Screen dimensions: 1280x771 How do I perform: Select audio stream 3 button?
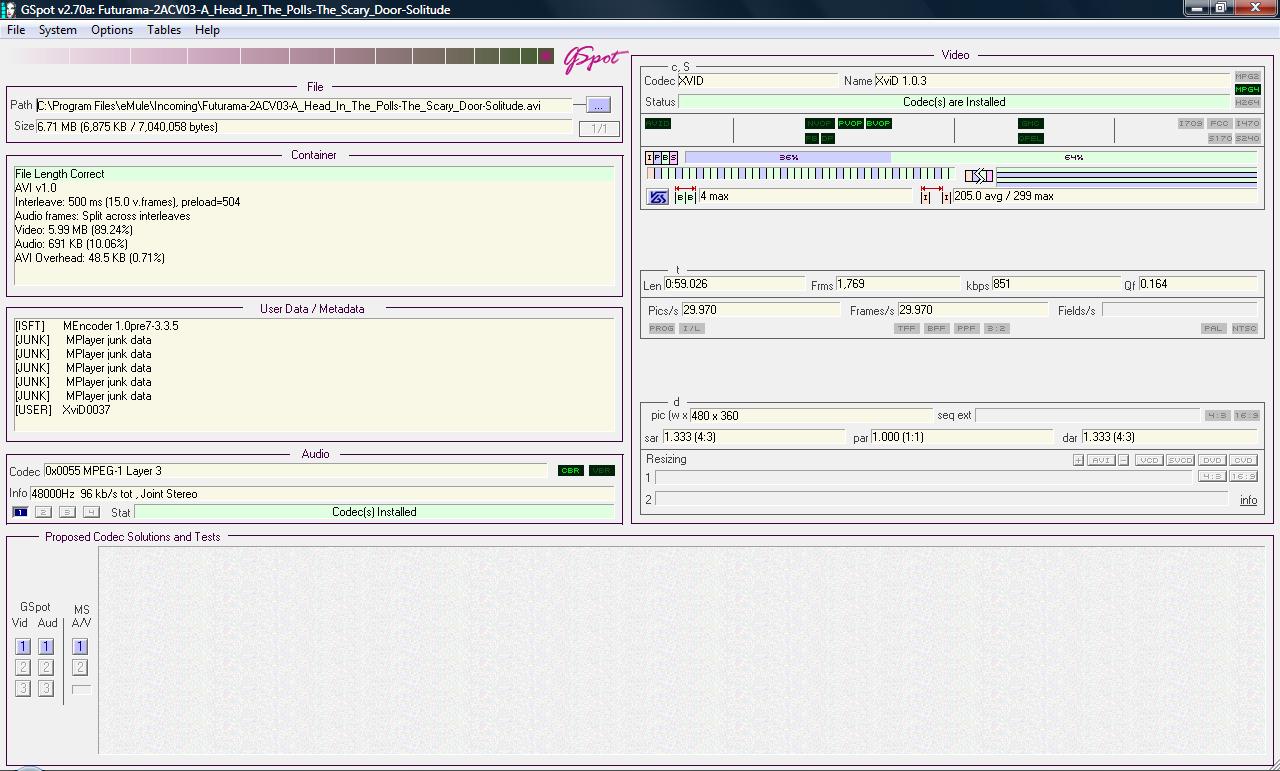67,512
